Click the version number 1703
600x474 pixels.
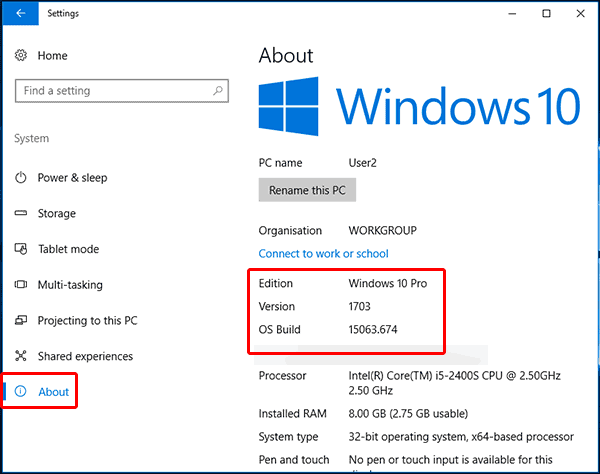coord(359,306)
